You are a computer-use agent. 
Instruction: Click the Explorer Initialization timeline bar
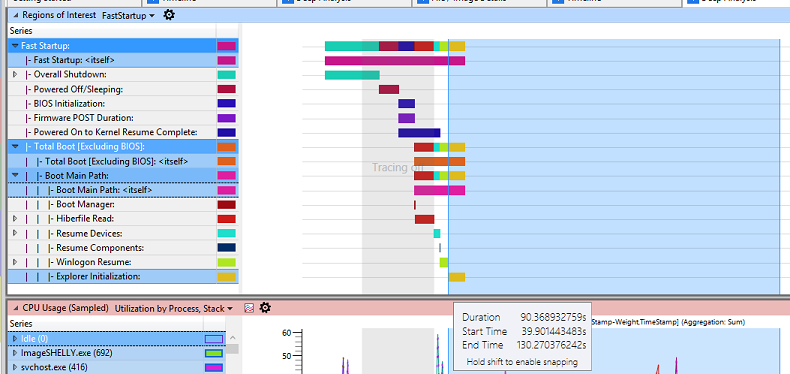point(456,277)
